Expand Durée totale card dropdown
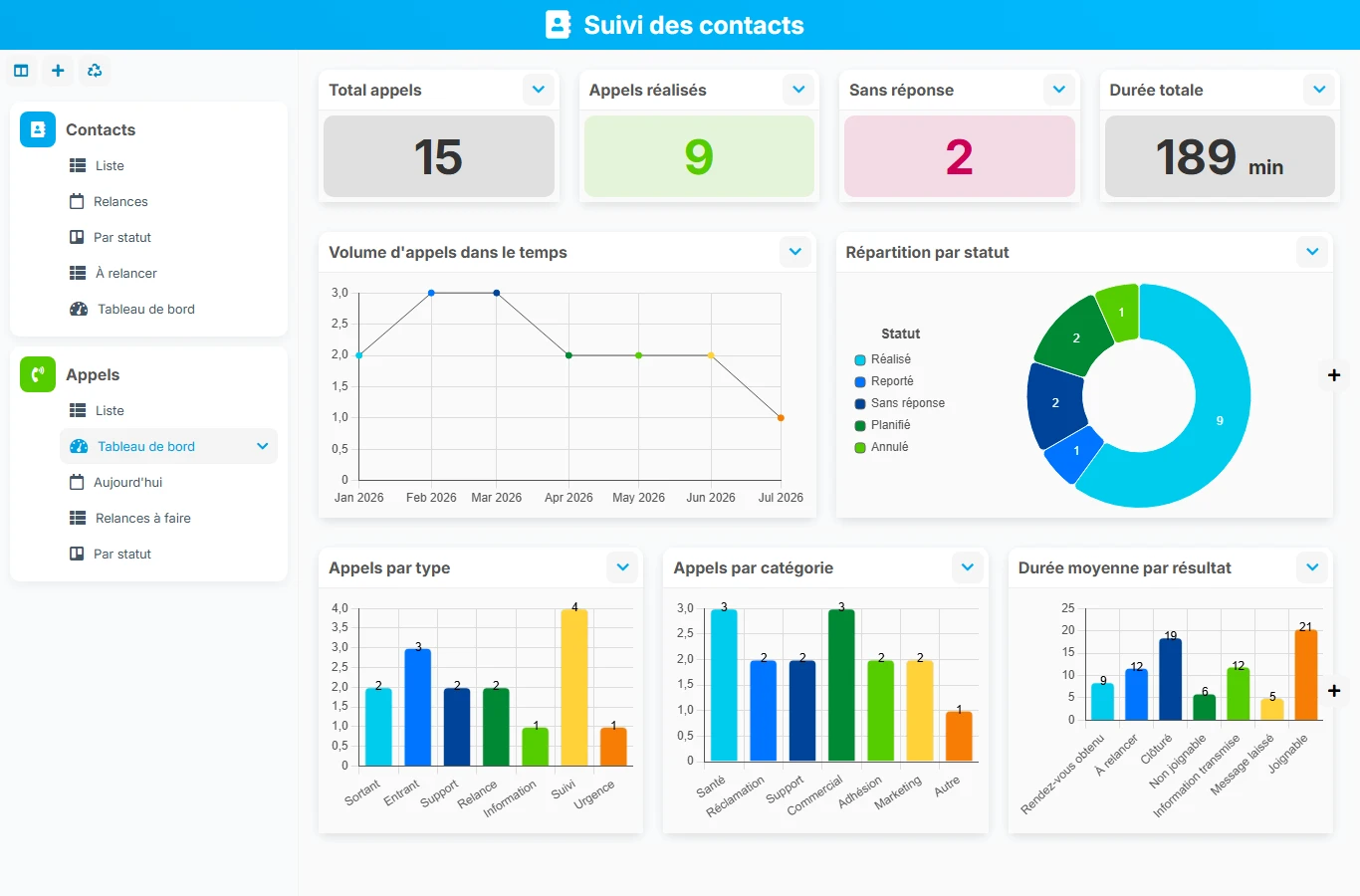This screenshot has width=1360, height=896. tap(1319, 90)
